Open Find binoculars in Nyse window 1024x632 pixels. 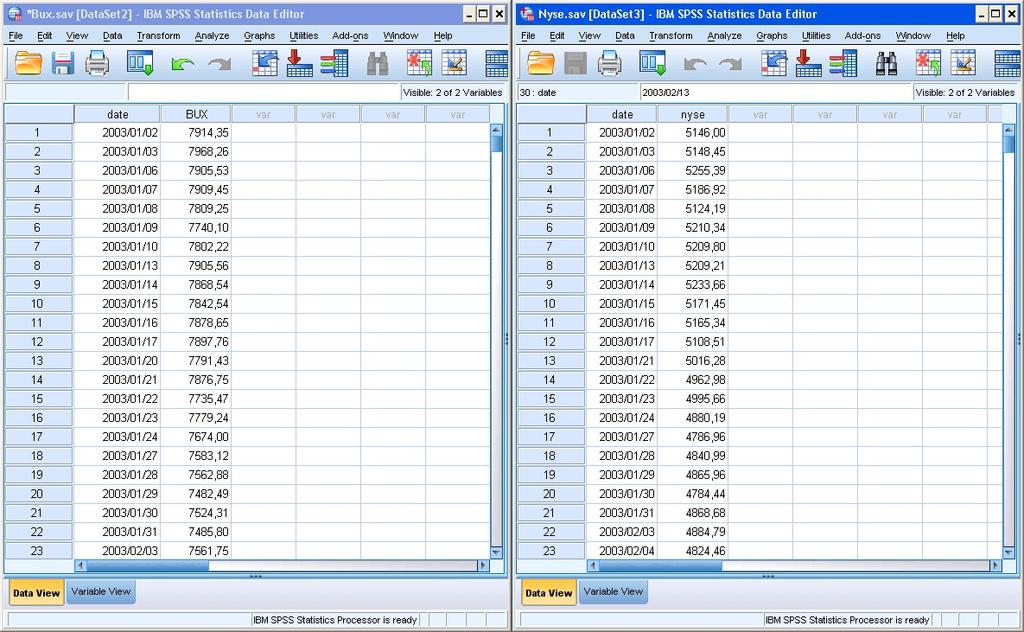tap(886, 63)
